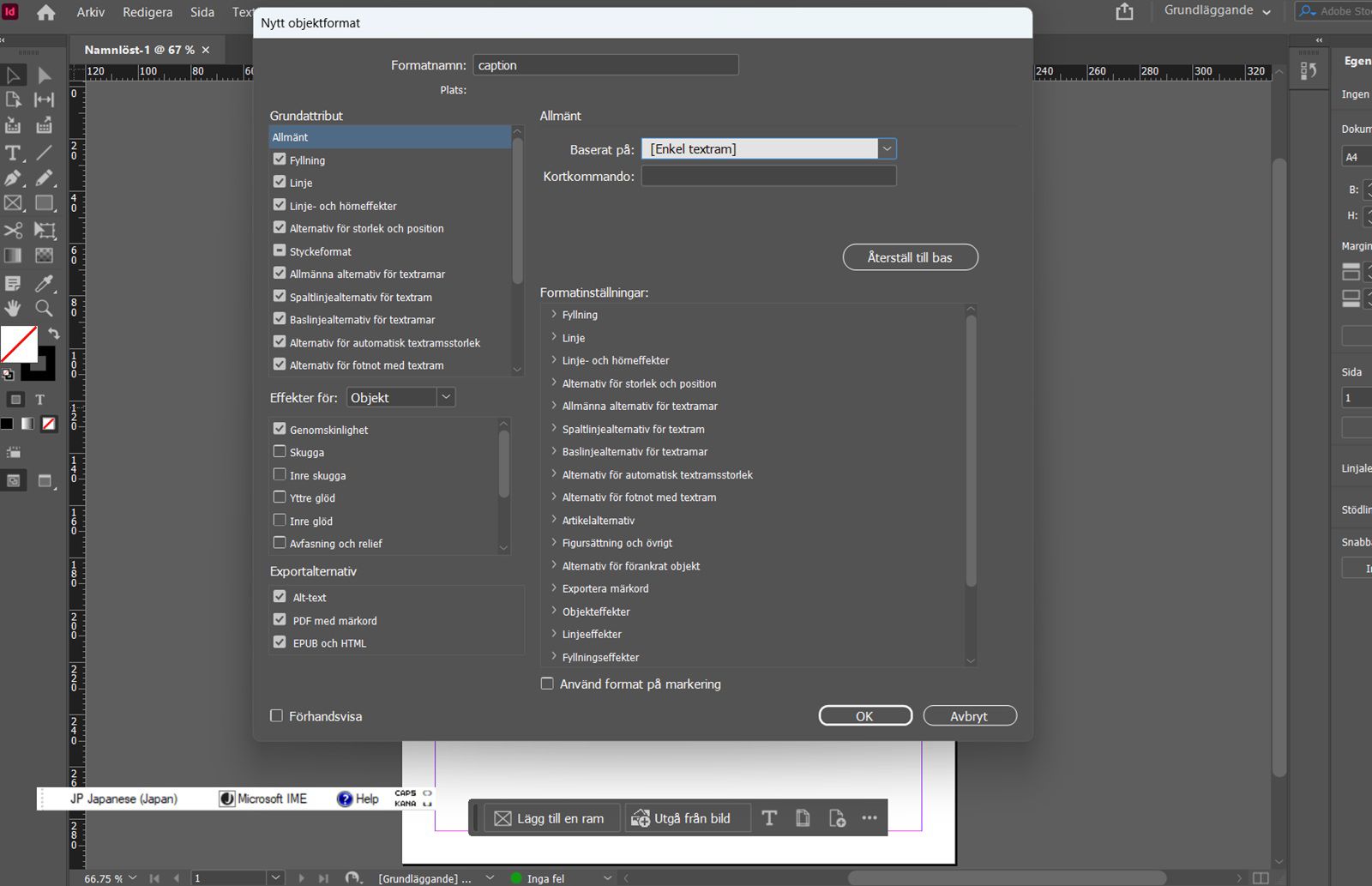Click the fill color swatch in toolbox
Screen dimensions: 1372x886
coord(19,344)
